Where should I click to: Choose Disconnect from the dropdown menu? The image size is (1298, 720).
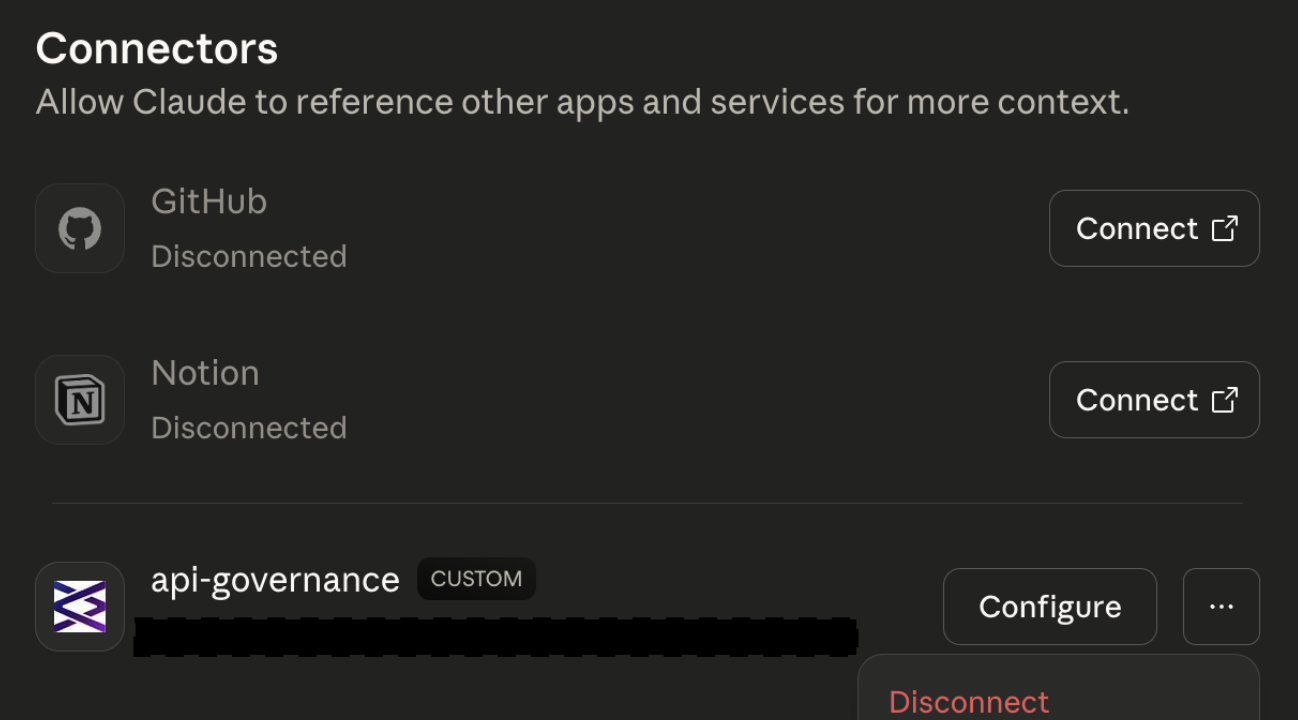click(969, 701)
